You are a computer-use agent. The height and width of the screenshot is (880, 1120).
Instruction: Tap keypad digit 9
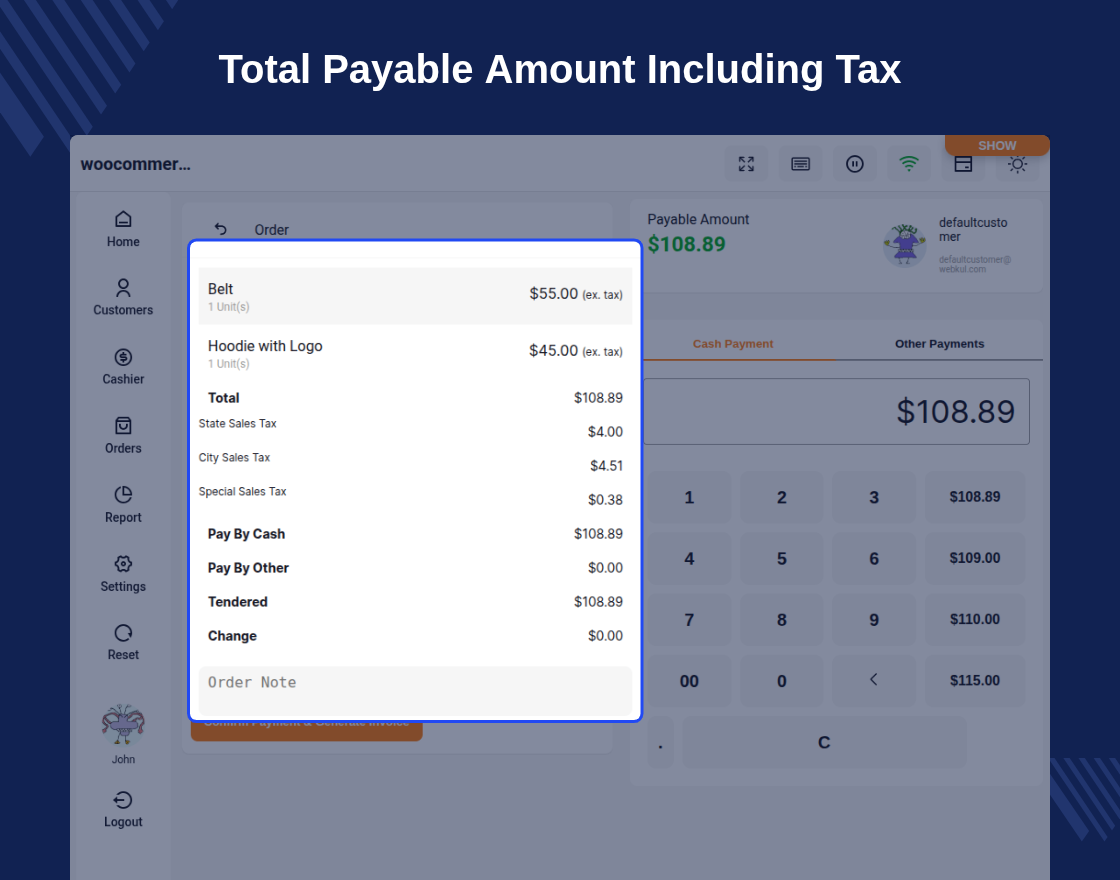(x=874, y=620)
